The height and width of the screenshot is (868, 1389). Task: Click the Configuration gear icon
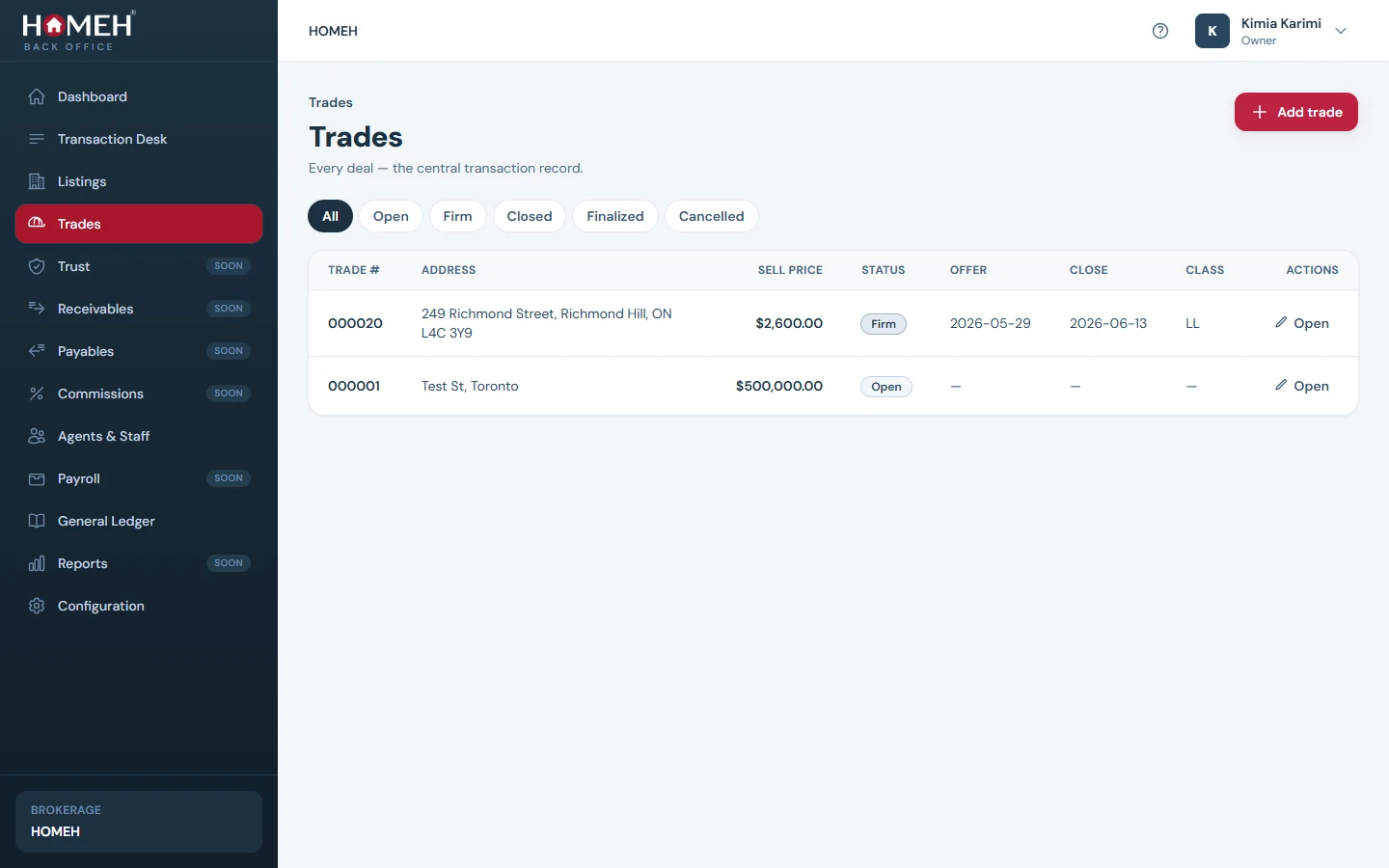click(37, 606)
